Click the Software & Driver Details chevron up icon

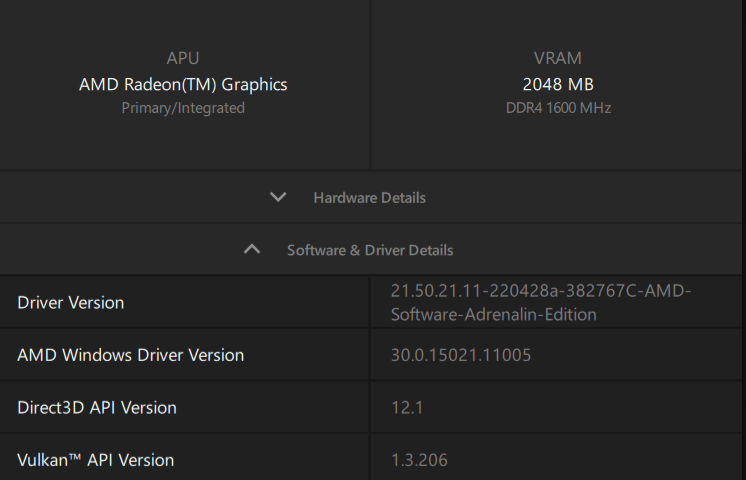coord(252,249)
